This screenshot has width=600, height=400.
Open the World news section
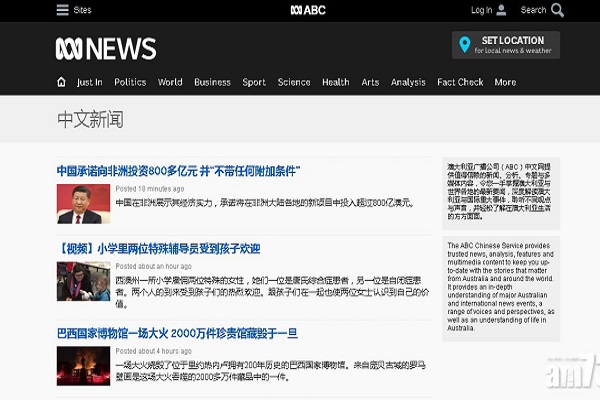[170, 82]
